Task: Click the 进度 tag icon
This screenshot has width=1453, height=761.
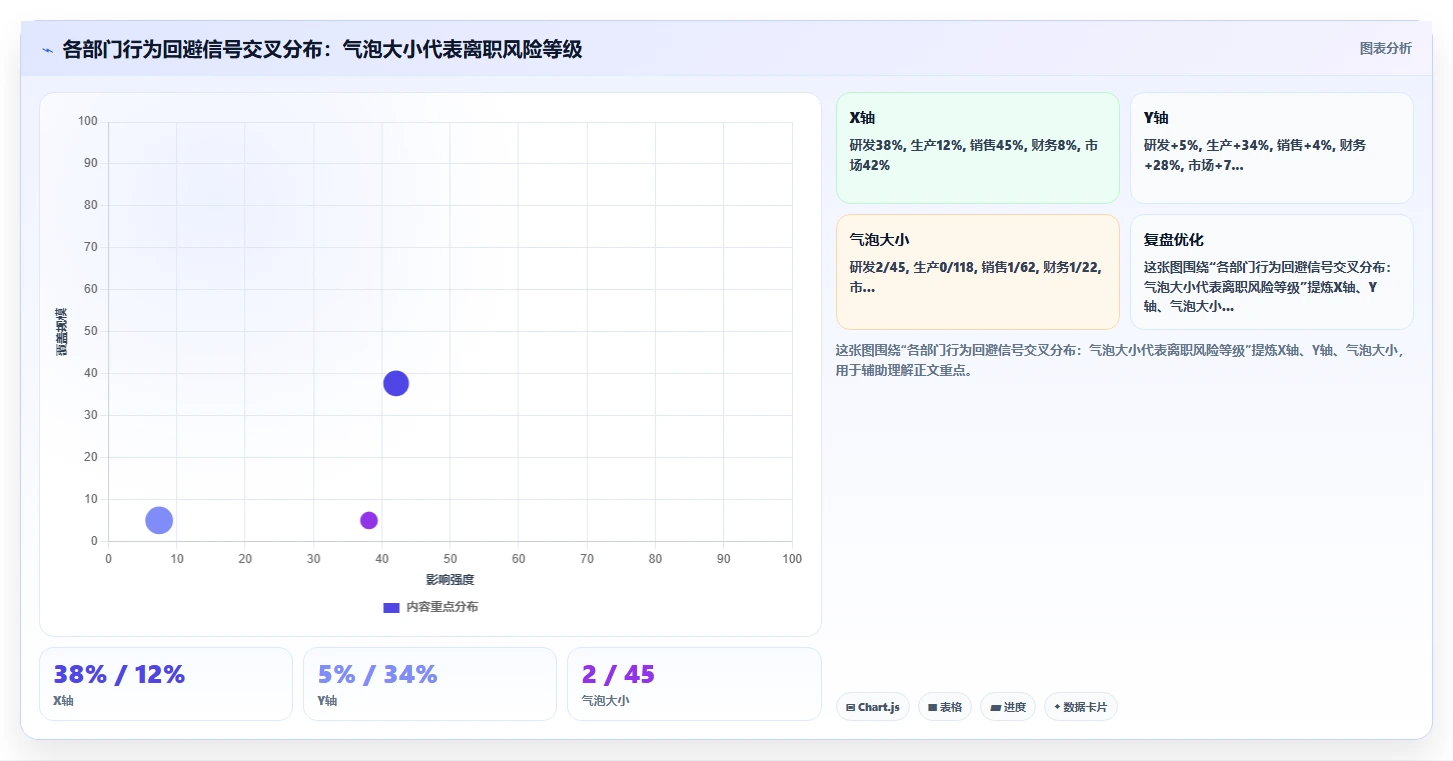Action: pos(995,707)
